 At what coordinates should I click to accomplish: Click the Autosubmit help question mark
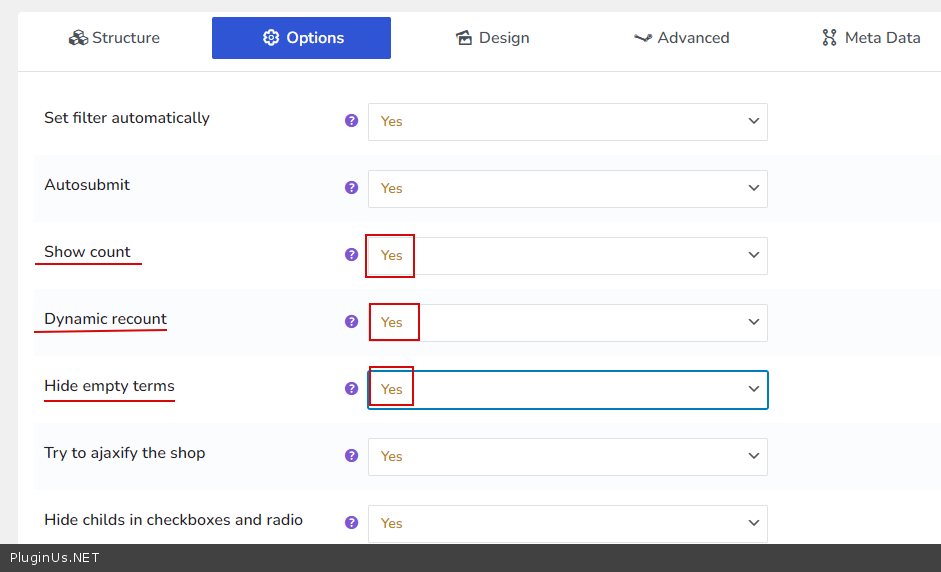[351, 187]
